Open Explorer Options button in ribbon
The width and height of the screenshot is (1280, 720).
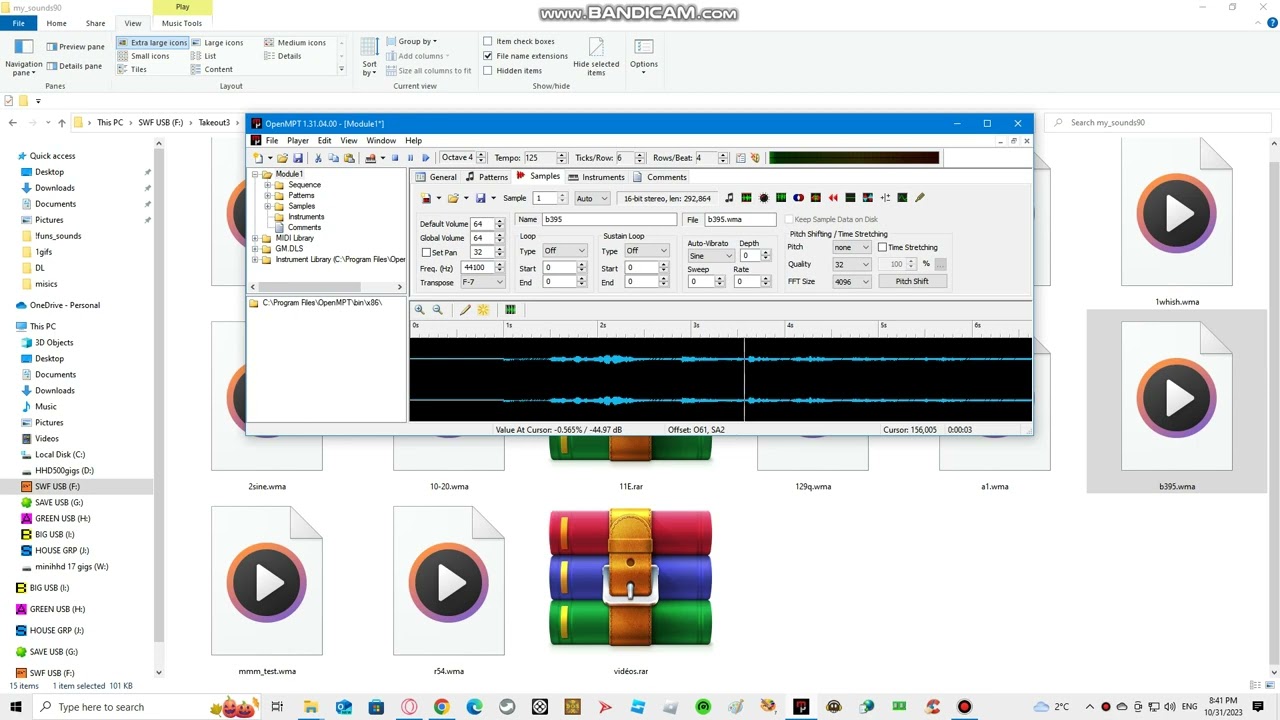click(644, 54)
